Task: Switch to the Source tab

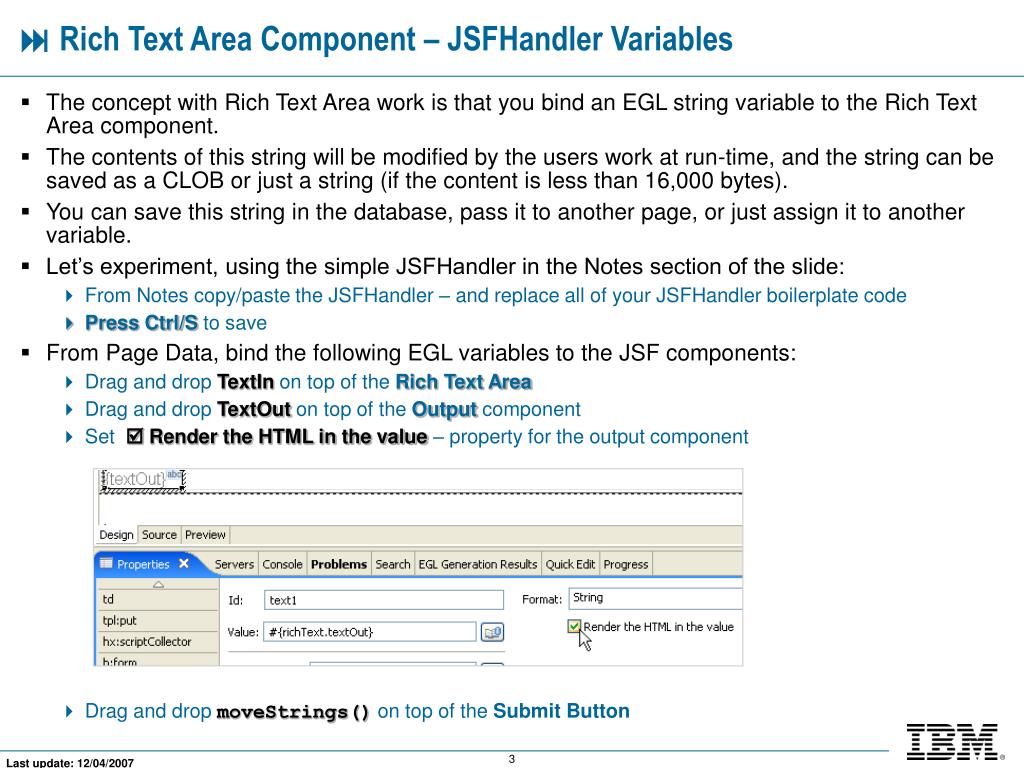Action: click(159, 535)
